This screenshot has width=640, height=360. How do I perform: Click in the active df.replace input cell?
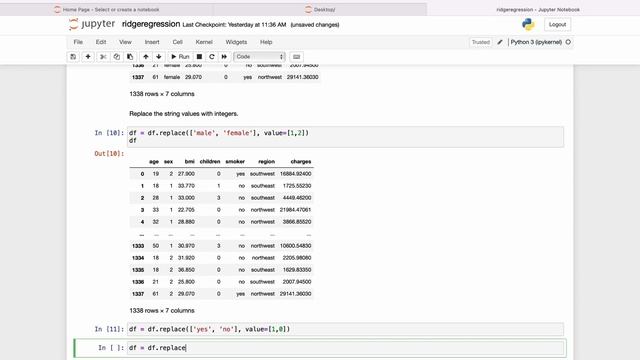click(345, 348)
